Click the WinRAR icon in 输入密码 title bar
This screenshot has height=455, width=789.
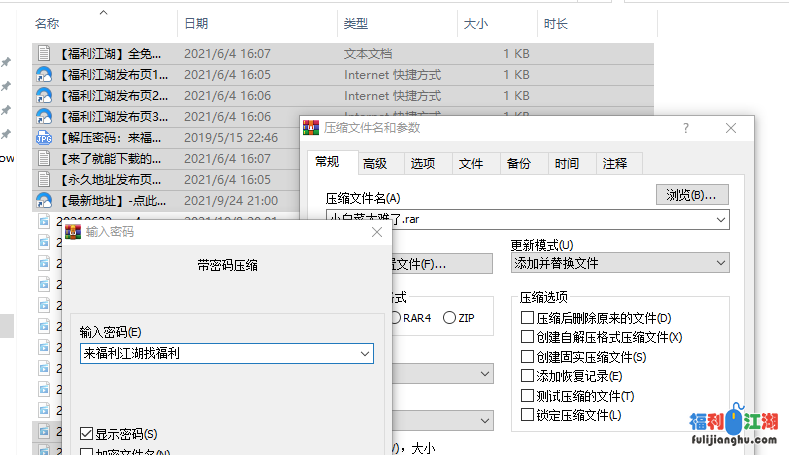tap(73, 232)
